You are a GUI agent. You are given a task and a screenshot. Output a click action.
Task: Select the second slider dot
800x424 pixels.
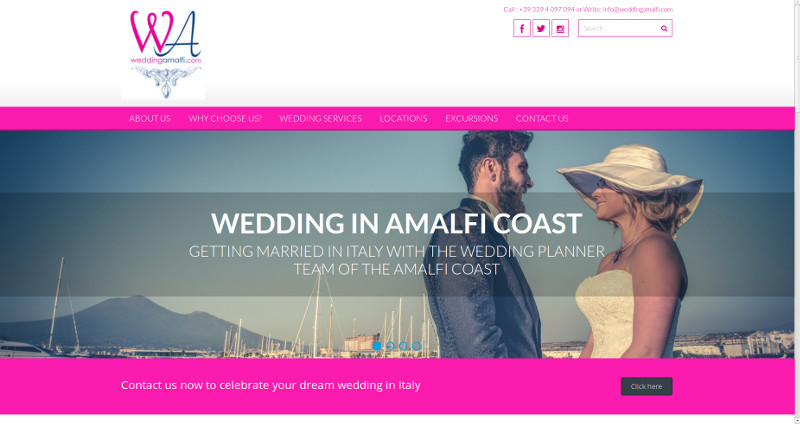point(390,346)
